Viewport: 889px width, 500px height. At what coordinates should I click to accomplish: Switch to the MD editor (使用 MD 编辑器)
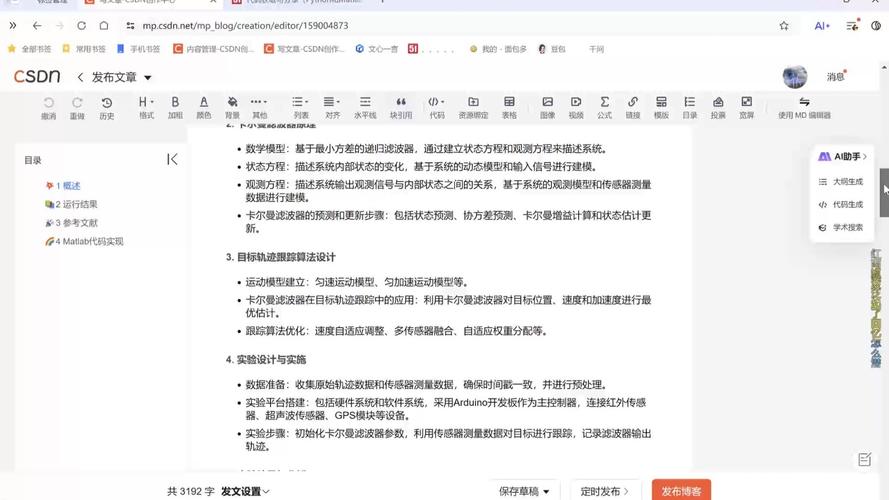click(804, 108)
